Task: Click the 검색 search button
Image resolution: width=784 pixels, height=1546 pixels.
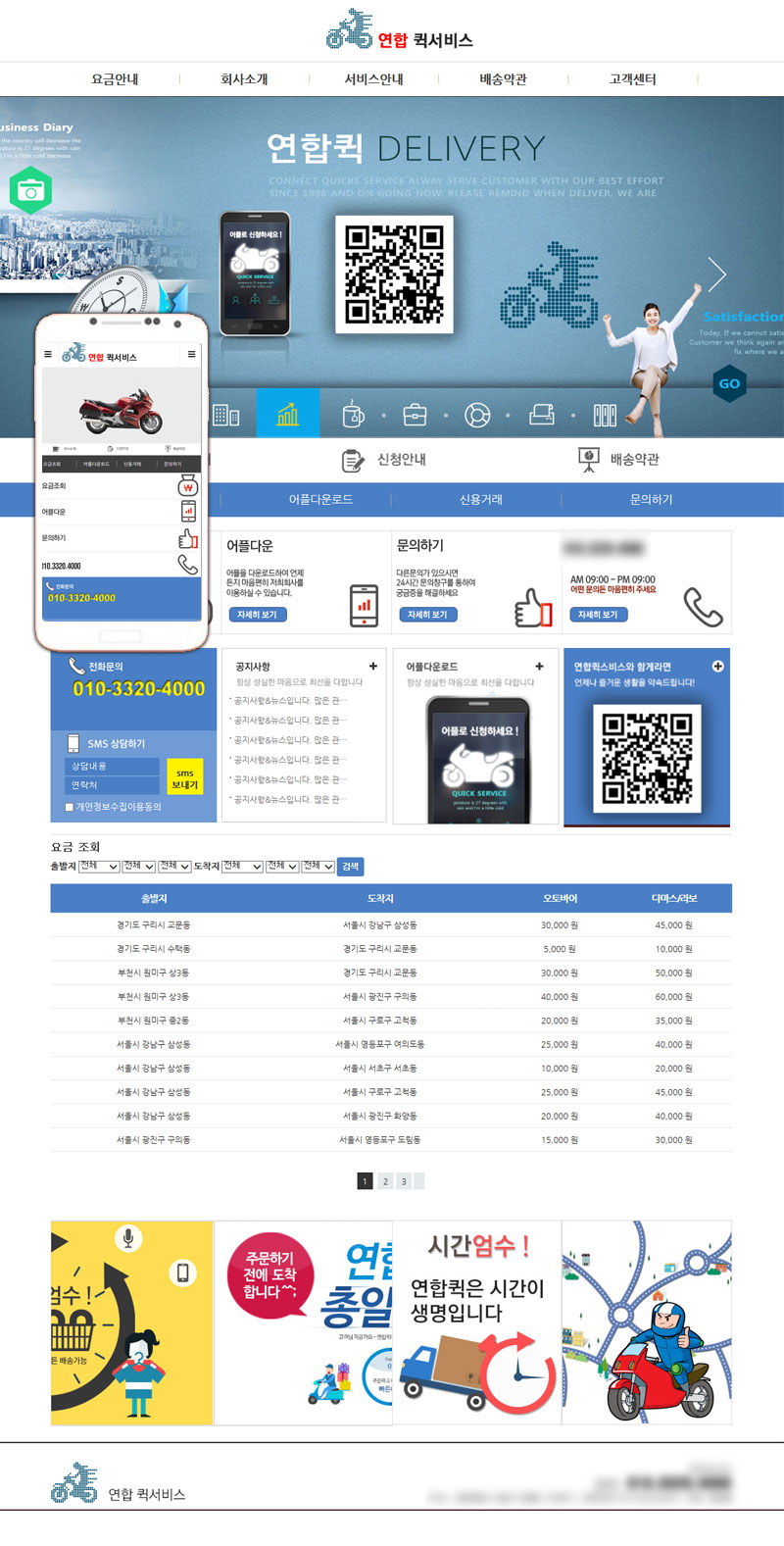Action: tap(350, 867)
